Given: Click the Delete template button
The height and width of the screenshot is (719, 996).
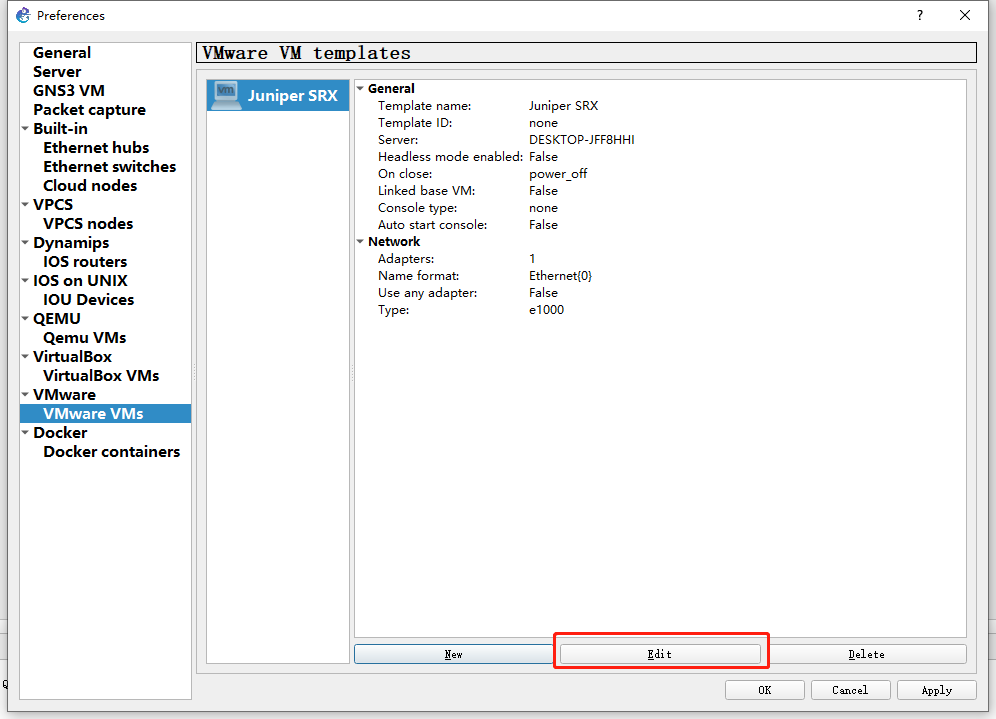Looking at the screenshot, I should pyautogui.click(x=866, y=654).
